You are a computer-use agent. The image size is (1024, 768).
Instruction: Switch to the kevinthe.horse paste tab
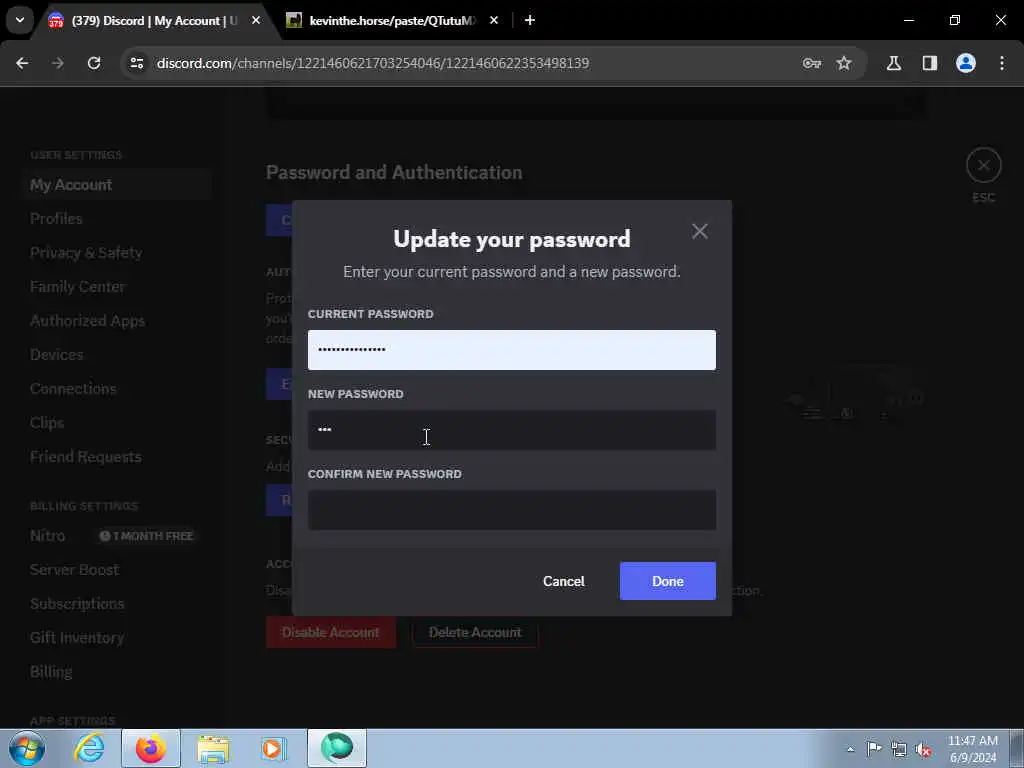[392, 20]
